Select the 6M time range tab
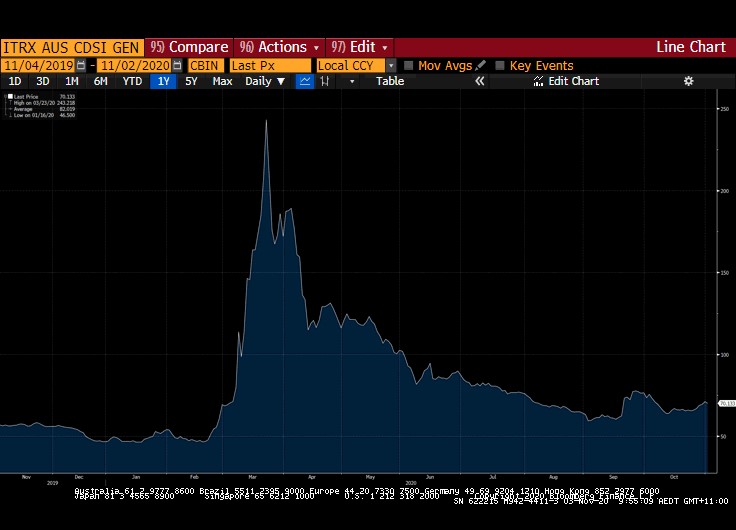 click(x=100, y=81)
